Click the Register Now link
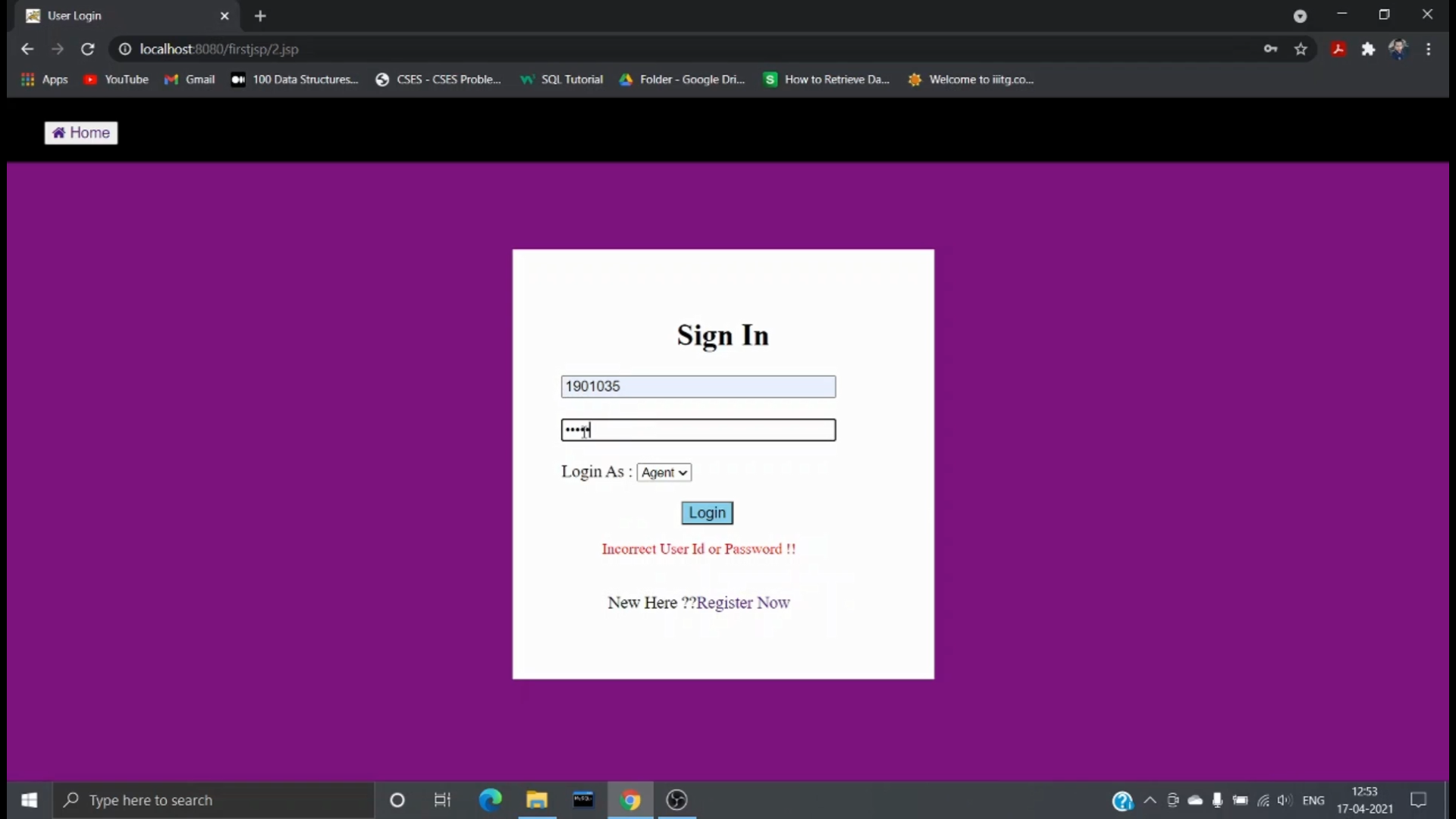 coord(743,603)
